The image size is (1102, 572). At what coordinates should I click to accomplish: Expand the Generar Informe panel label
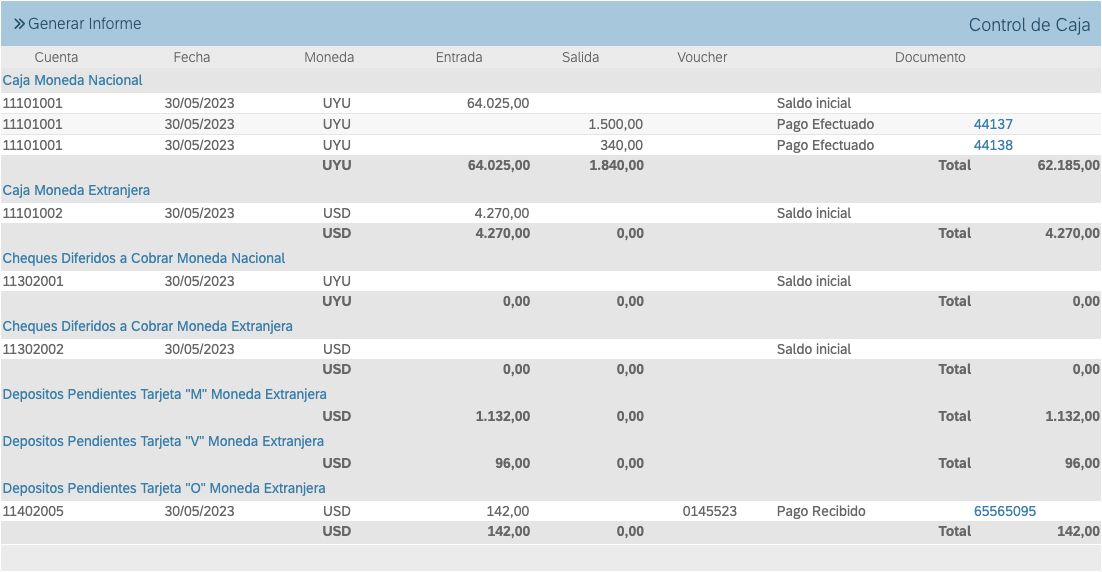(x=85, y=23)
